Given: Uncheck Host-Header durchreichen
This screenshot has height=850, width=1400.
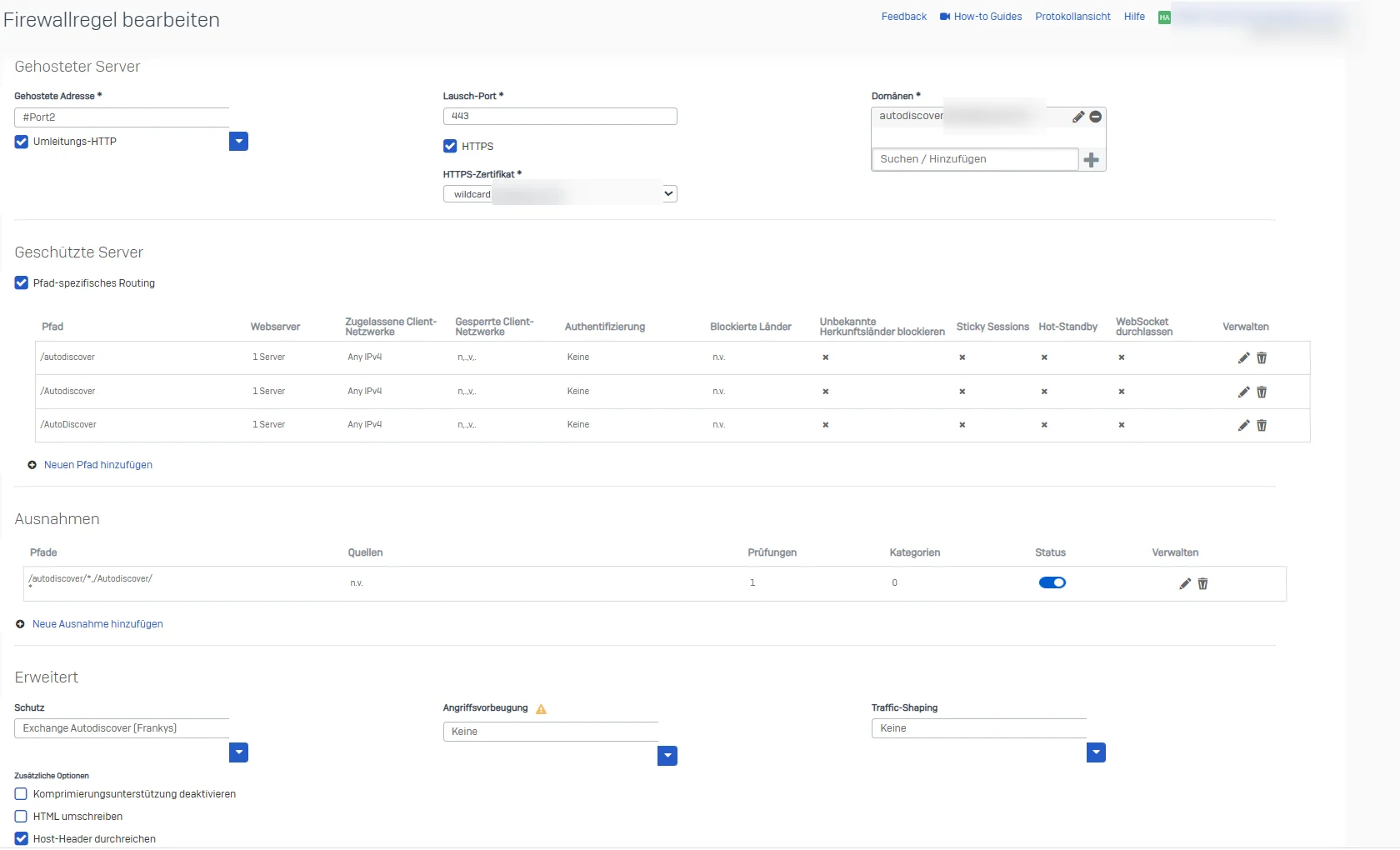Looking at the screenshot, I should 22,839.
